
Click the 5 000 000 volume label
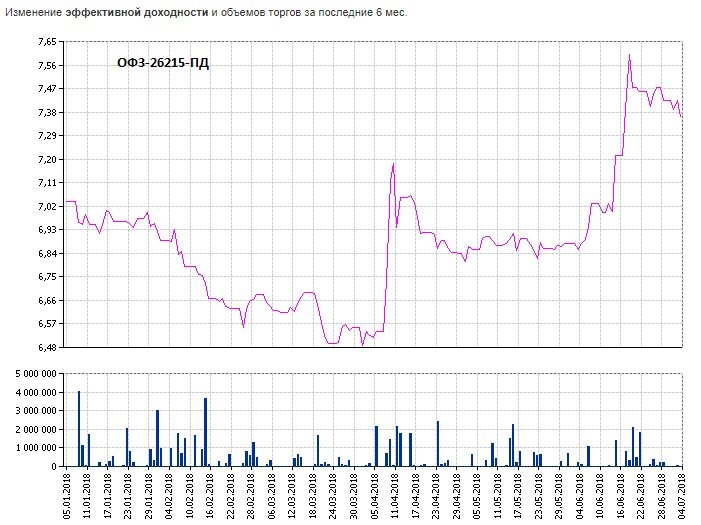tap(36, 374)
